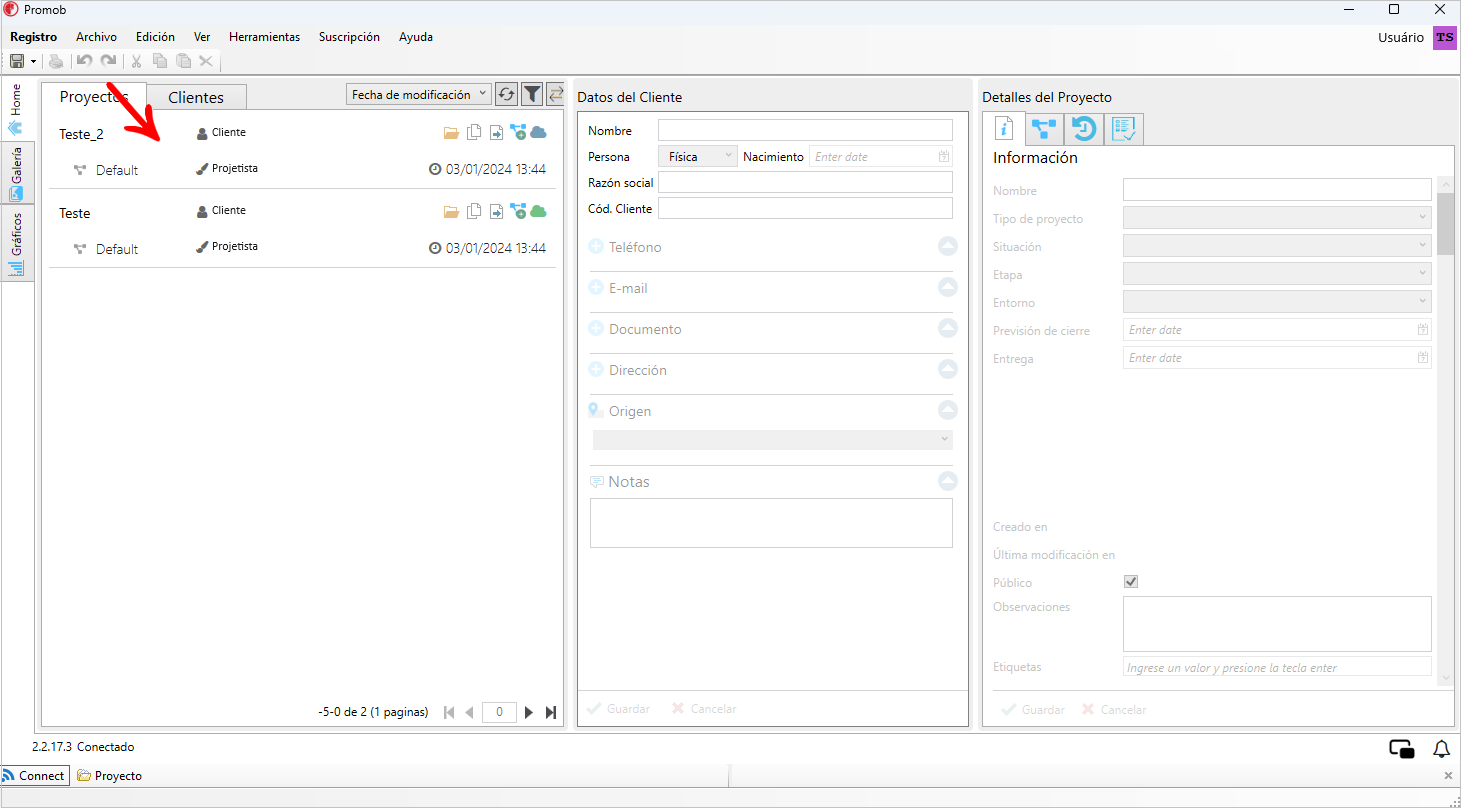Viewport: 1461px width, 808px height.
Task: Open the Archivo menu
Action: (x=96, y=37)
